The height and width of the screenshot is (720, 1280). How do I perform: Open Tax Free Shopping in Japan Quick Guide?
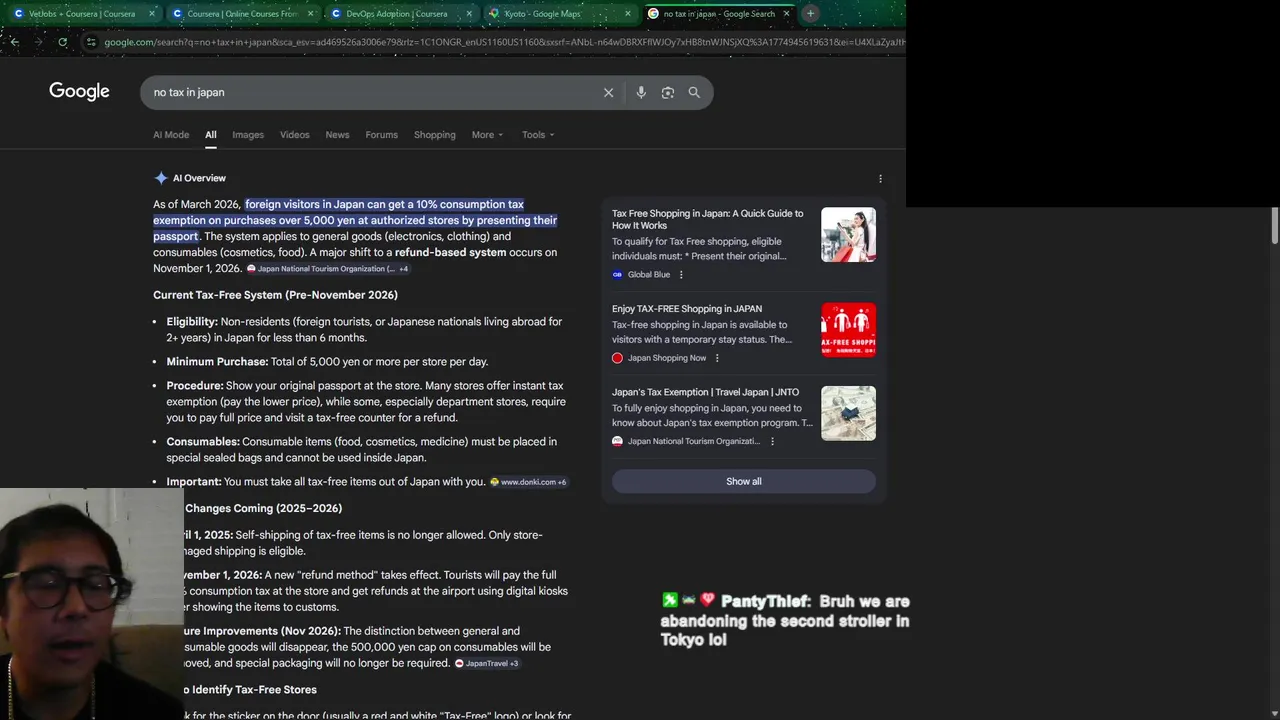[708, 219]
